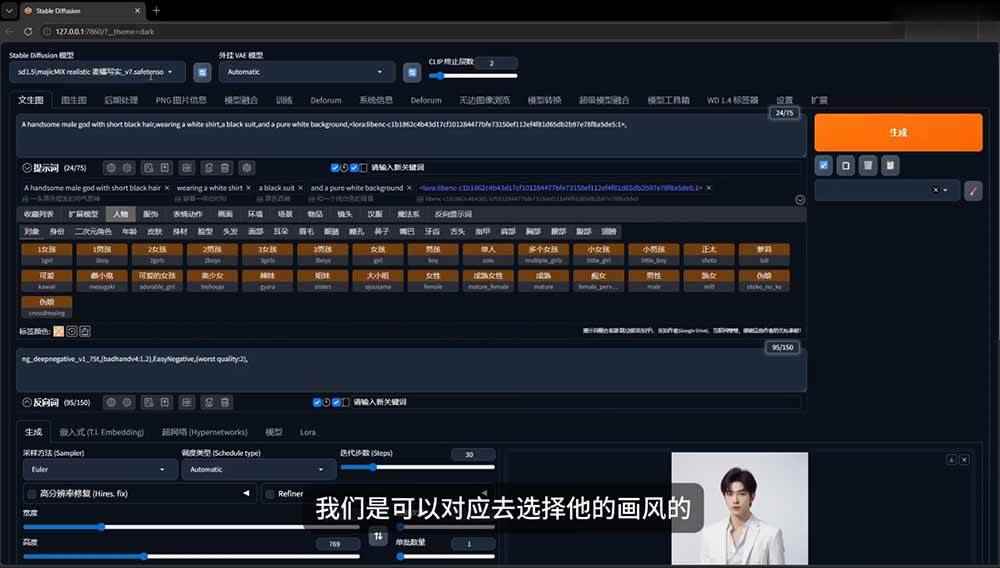
Task: Click the plus-box icon in the prompt toolbar
Action: (165, 168)
